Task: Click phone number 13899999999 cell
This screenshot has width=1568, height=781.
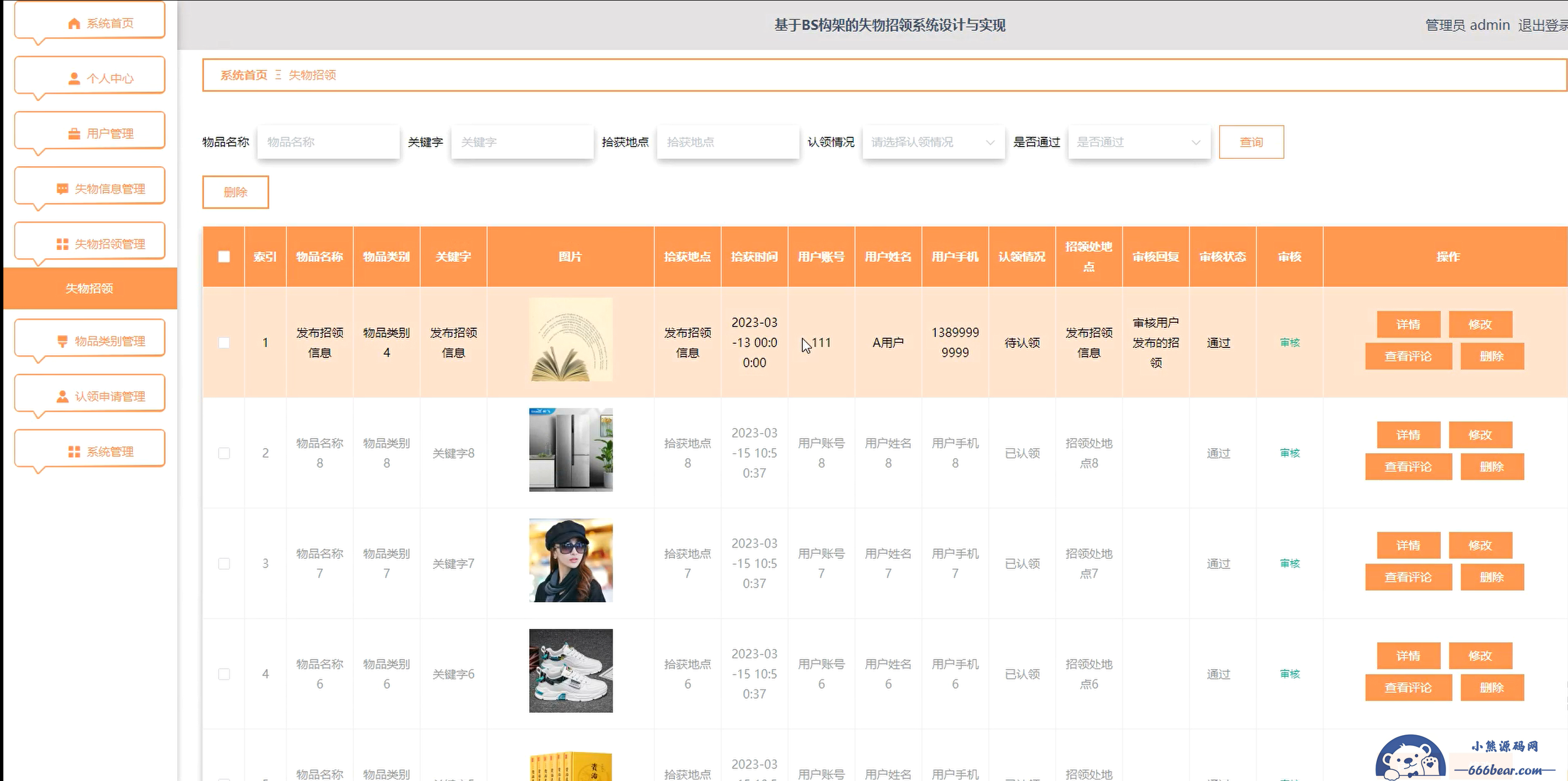Action: (955, 342)
